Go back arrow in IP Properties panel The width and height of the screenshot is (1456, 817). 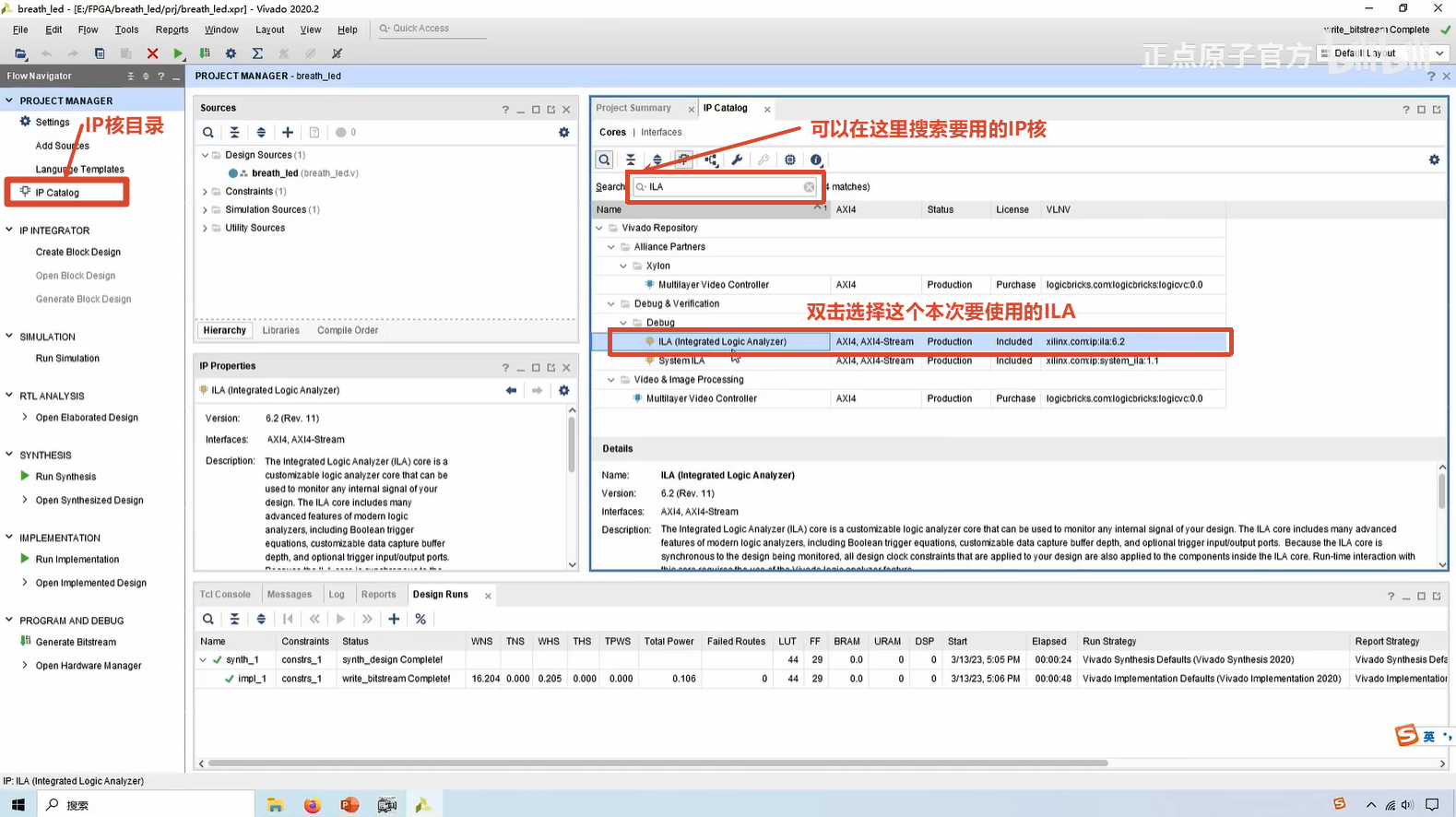click(x=511, y=390)
